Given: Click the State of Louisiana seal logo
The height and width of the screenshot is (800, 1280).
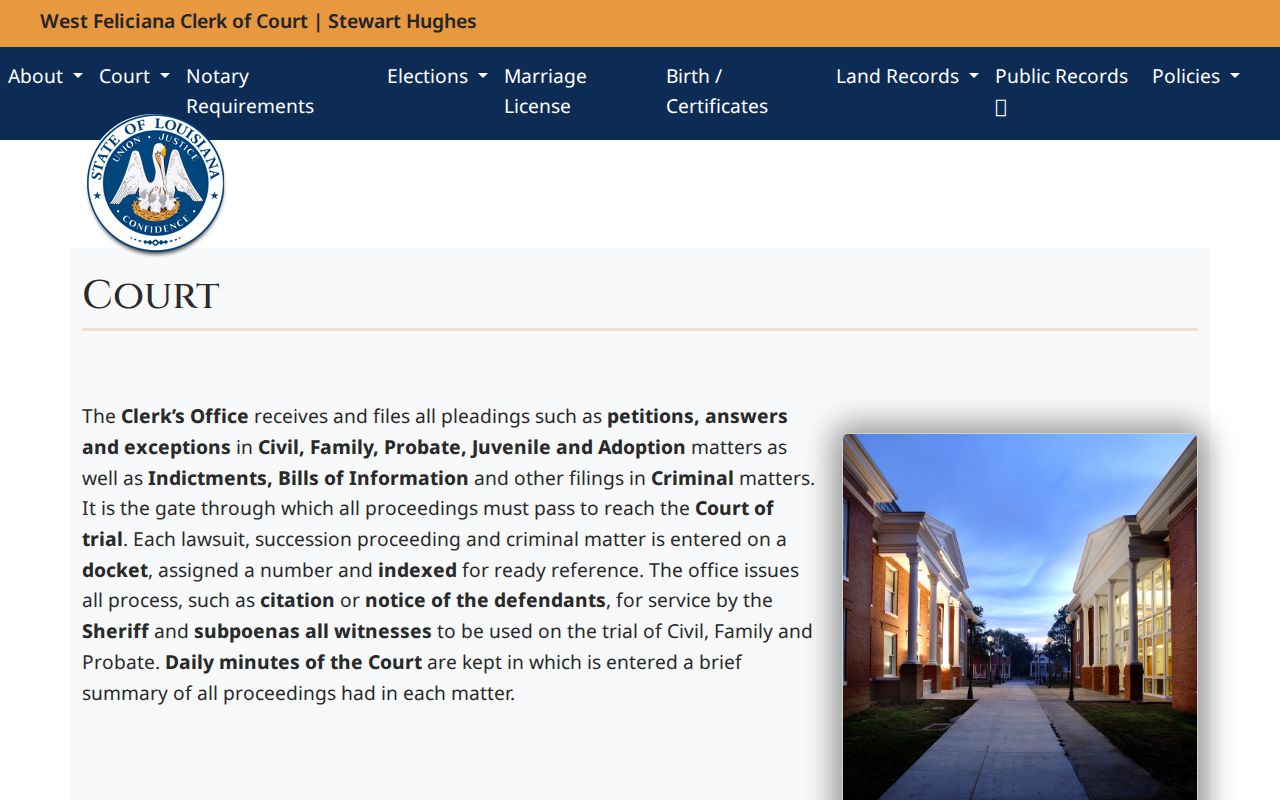Looking at the screenshot, I should click(155, 183).
